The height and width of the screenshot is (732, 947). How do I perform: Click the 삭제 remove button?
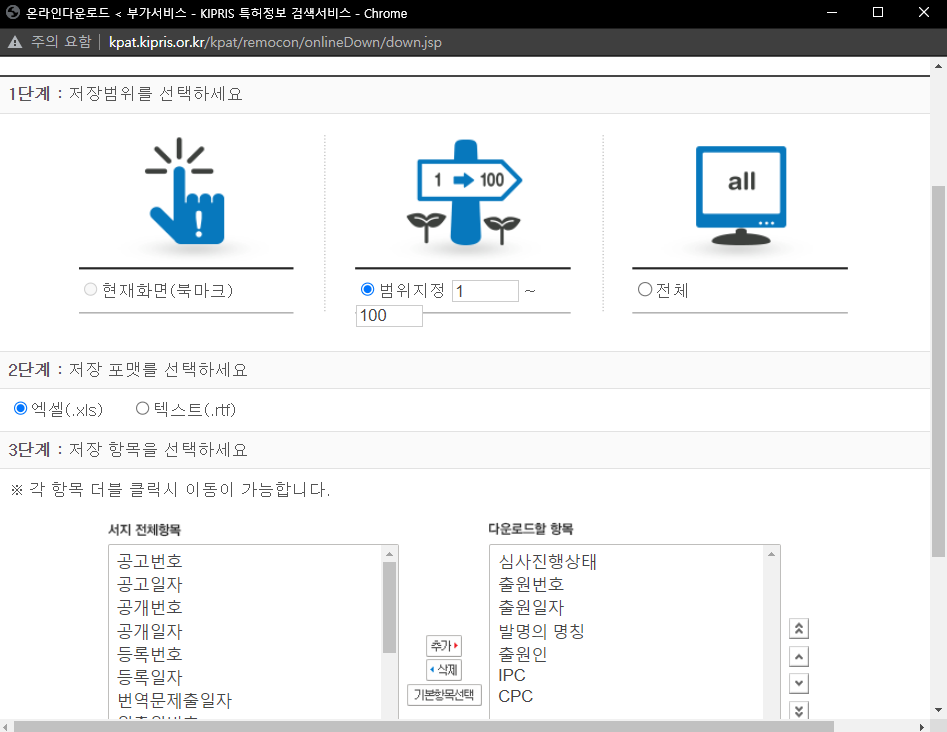click(444, 670)
